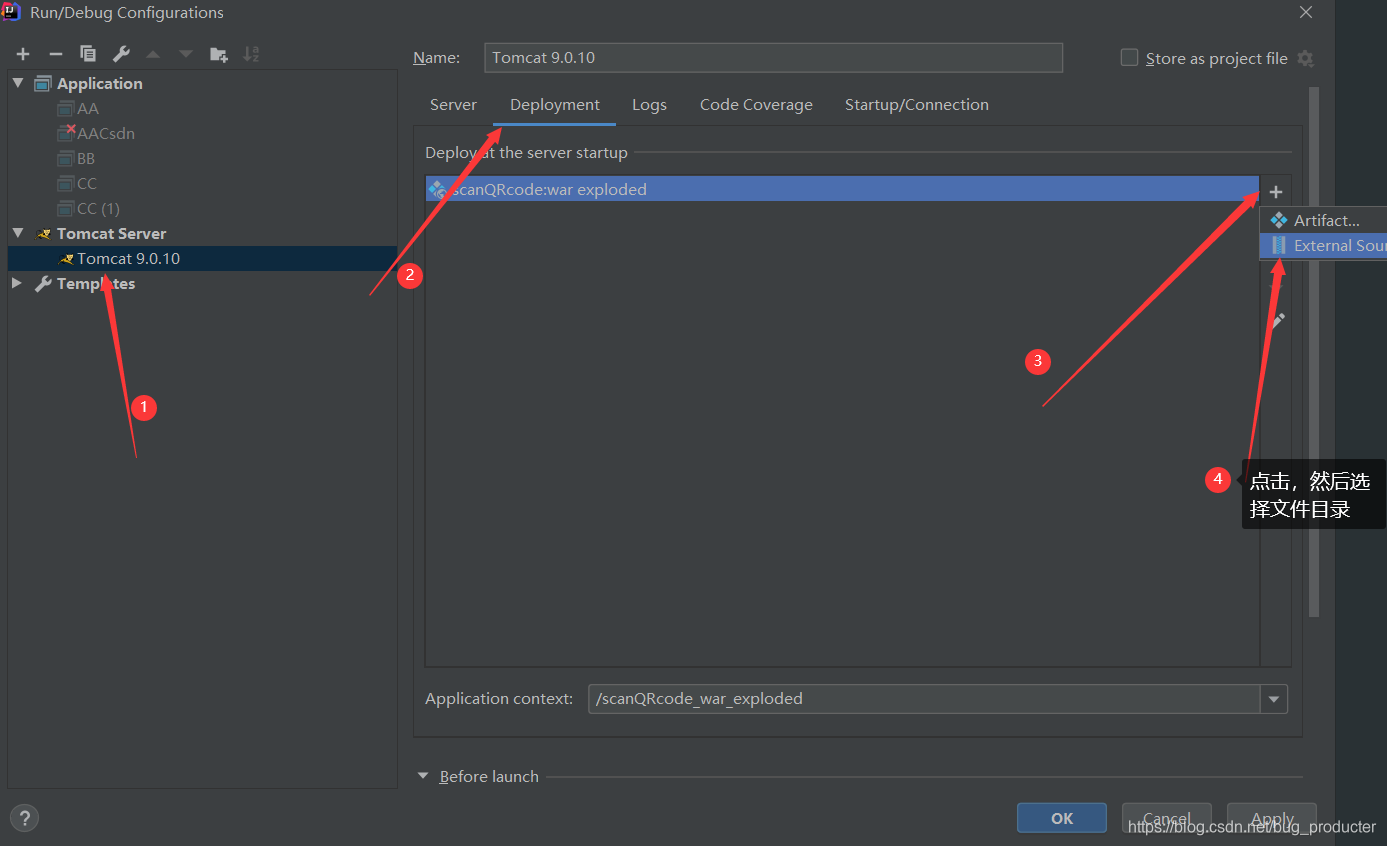The width and height of the screenshot is (1387, 846).
Task: Toggle Store as project file checkbox
Action: coord(1129,58)
